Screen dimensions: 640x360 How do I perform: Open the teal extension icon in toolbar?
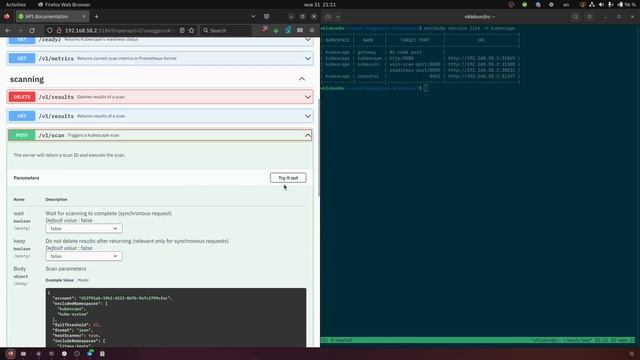[x=288, y=30]
